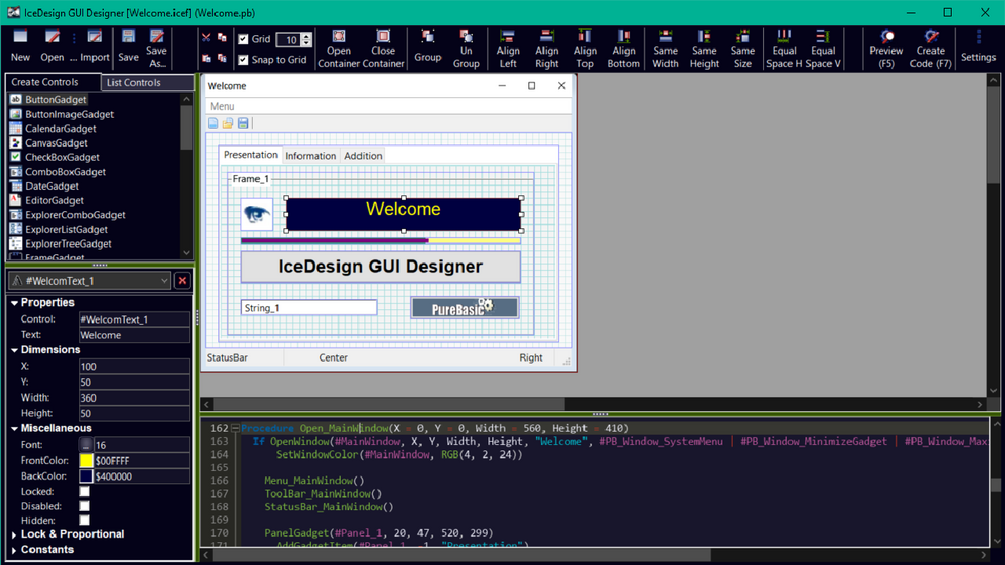Click the save disk icon in Welcome window toolbar

[x=243, y=123]
